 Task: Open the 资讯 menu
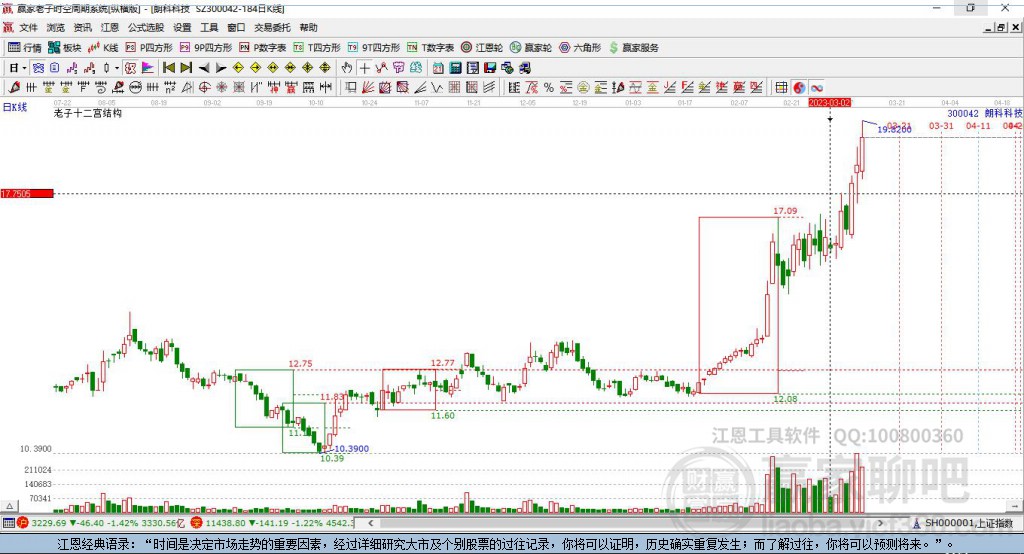click(x=82, y=27)
